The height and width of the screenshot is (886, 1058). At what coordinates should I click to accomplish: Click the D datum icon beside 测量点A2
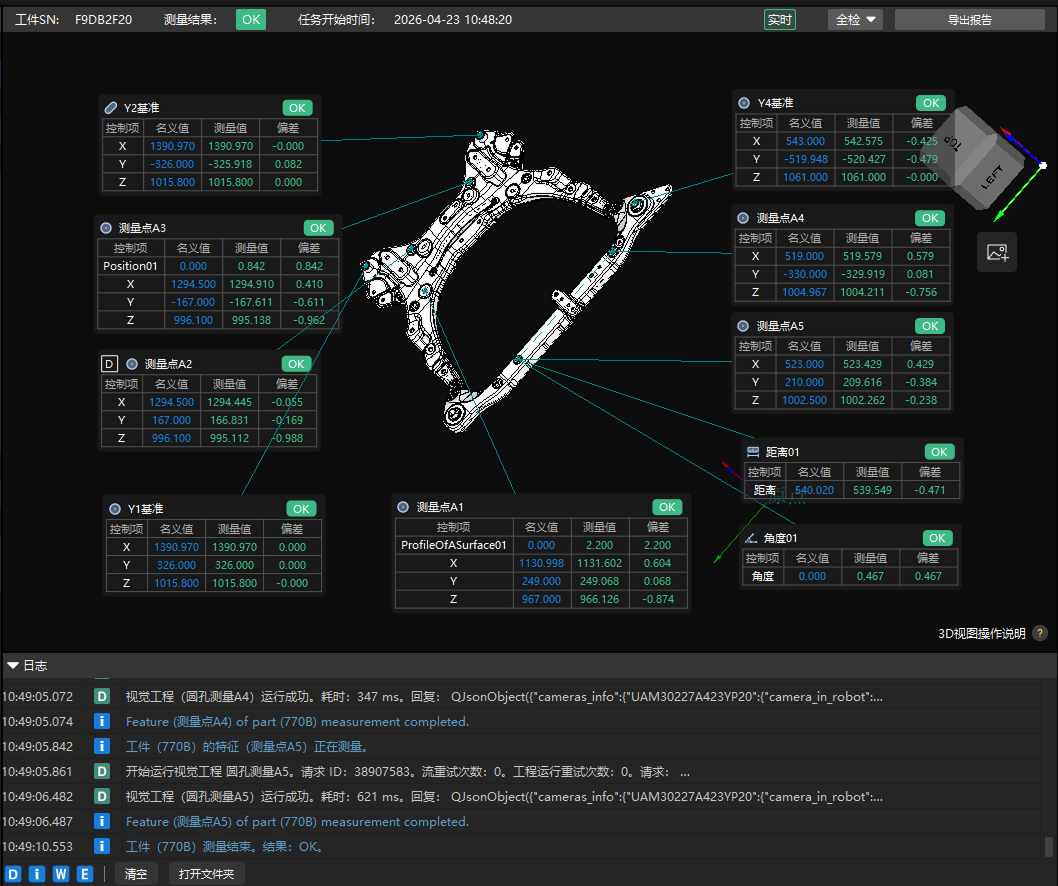coord(110,364)
